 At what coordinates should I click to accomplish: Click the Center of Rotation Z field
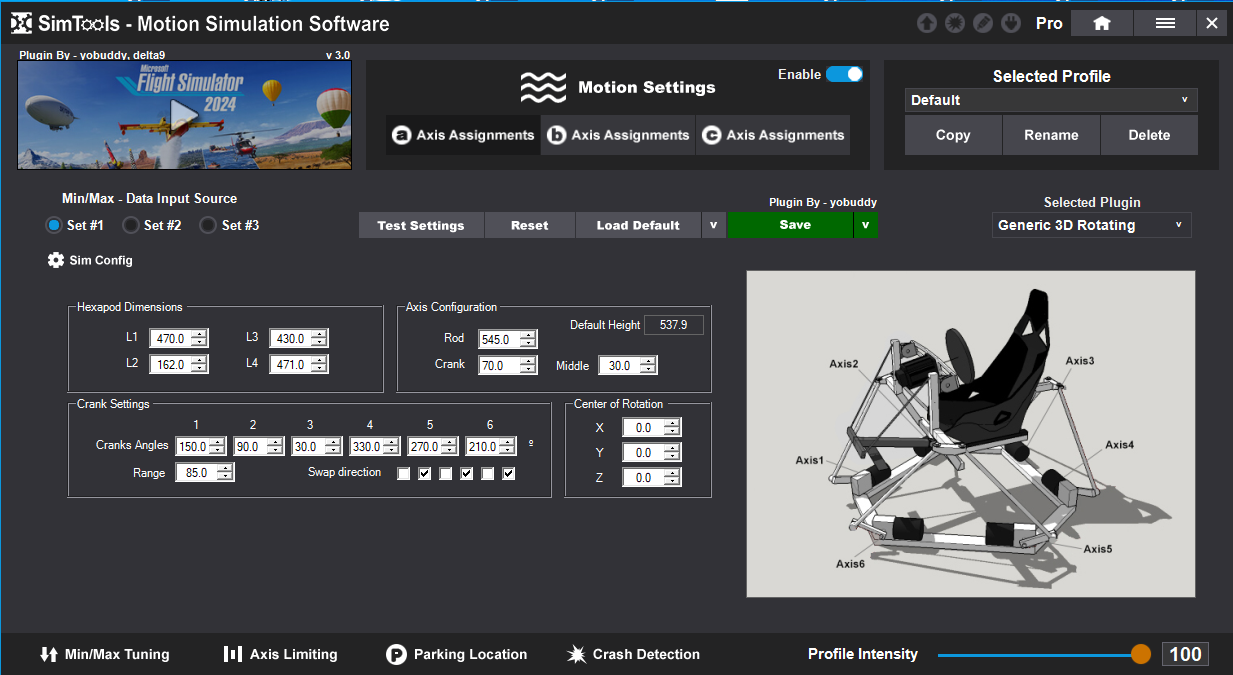[652, 478]
